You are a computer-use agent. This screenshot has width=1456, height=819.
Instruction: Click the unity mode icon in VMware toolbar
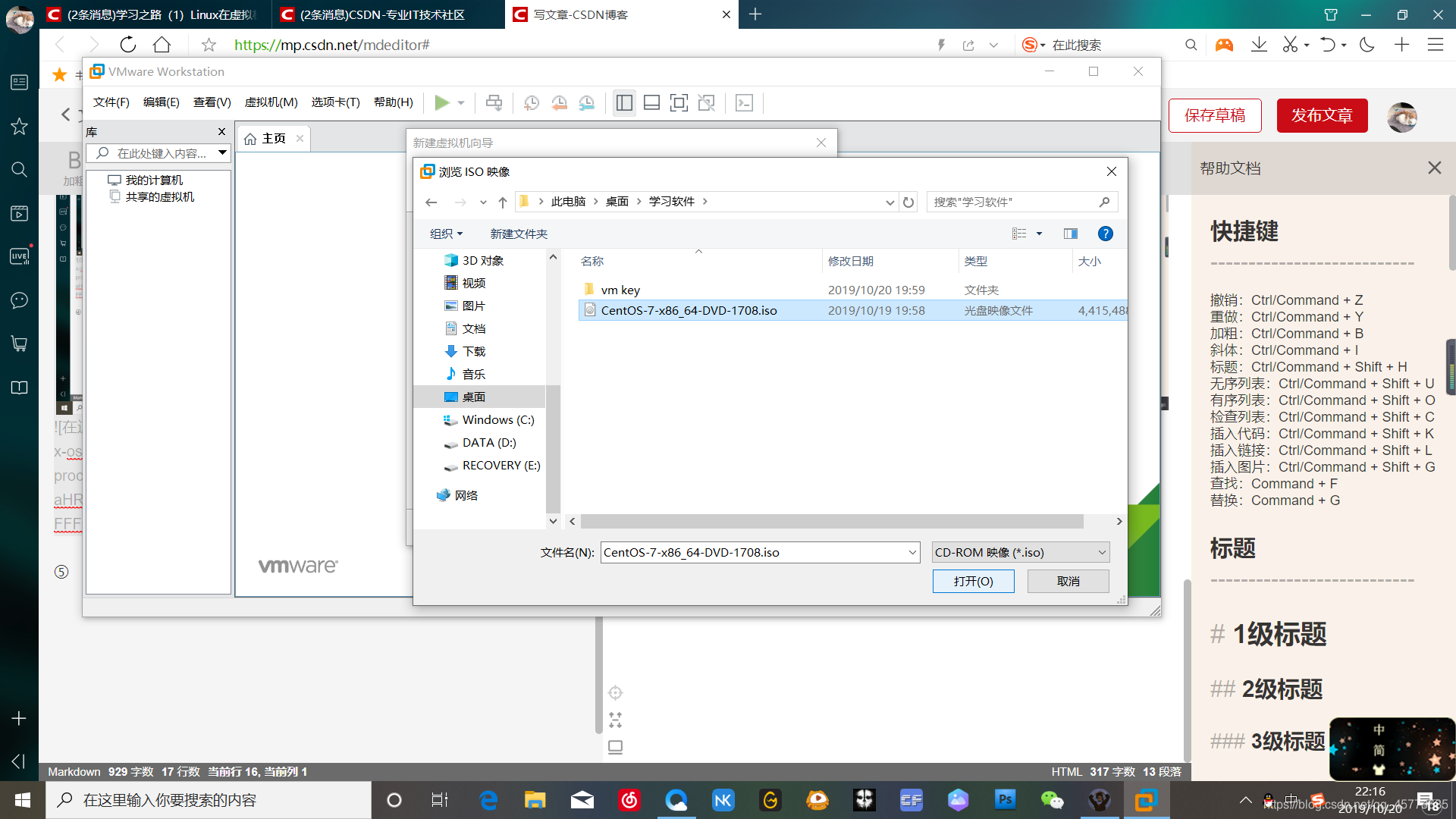(707, 102)
